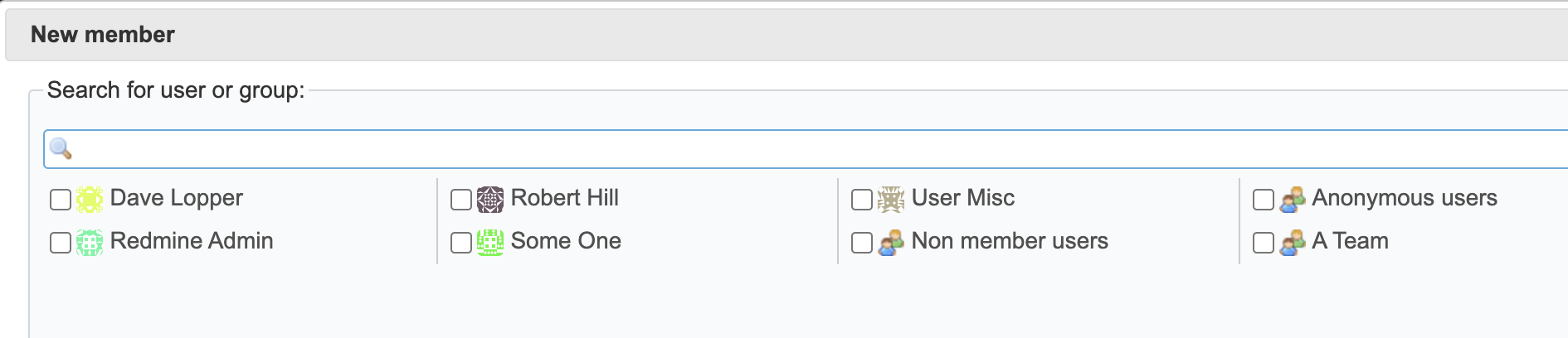
Task: Click Robert Hill's avatar icon
Action: [490, 200]
